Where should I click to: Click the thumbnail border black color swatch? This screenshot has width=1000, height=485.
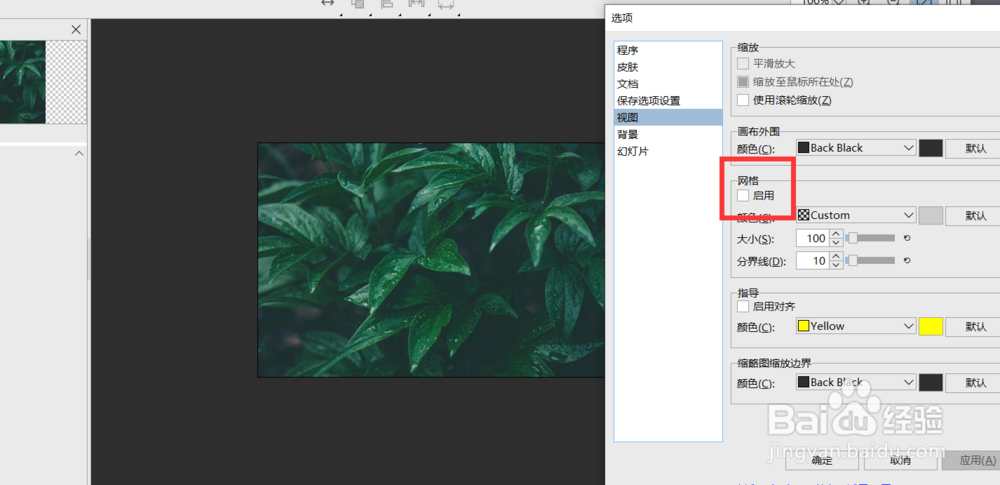pos(930,383)
